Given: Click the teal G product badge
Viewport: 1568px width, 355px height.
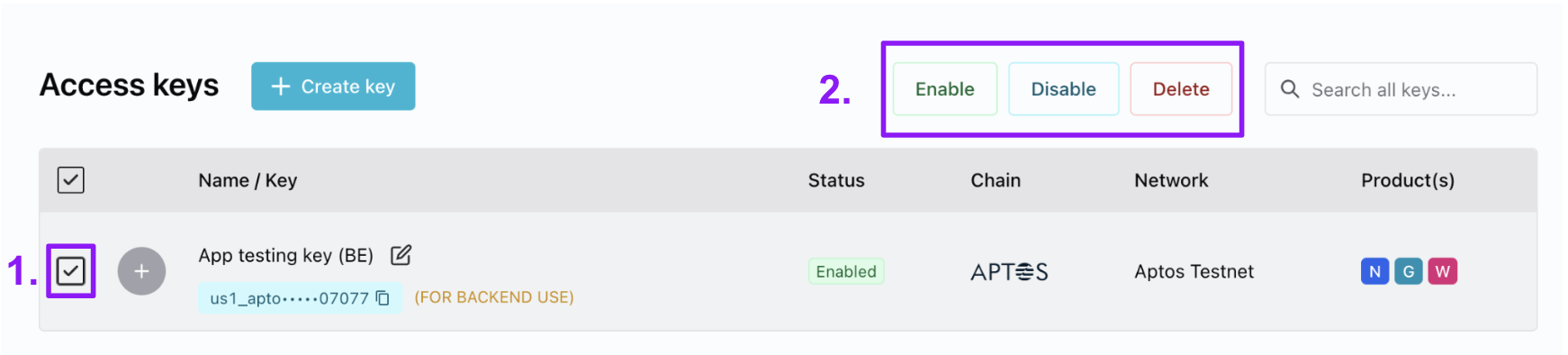Looking at the screenshot, I should click(x=1409, y=271).
